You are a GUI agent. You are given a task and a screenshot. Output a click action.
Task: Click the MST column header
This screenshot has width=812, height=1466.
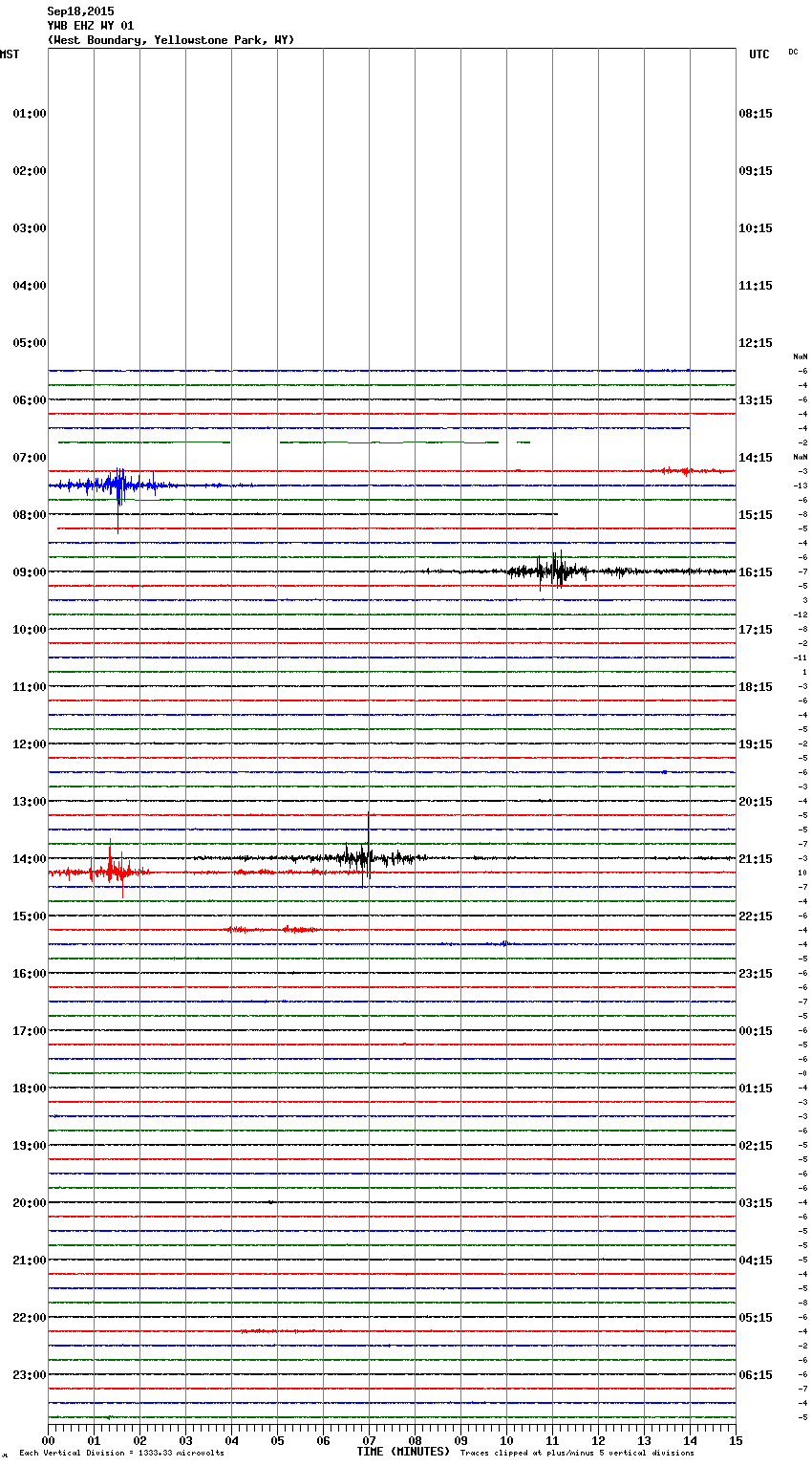(10, 54)
